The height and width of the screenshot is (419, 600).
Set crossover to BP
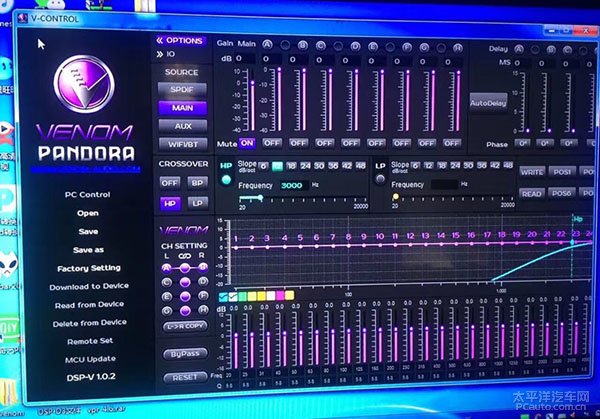coord(197,183)
